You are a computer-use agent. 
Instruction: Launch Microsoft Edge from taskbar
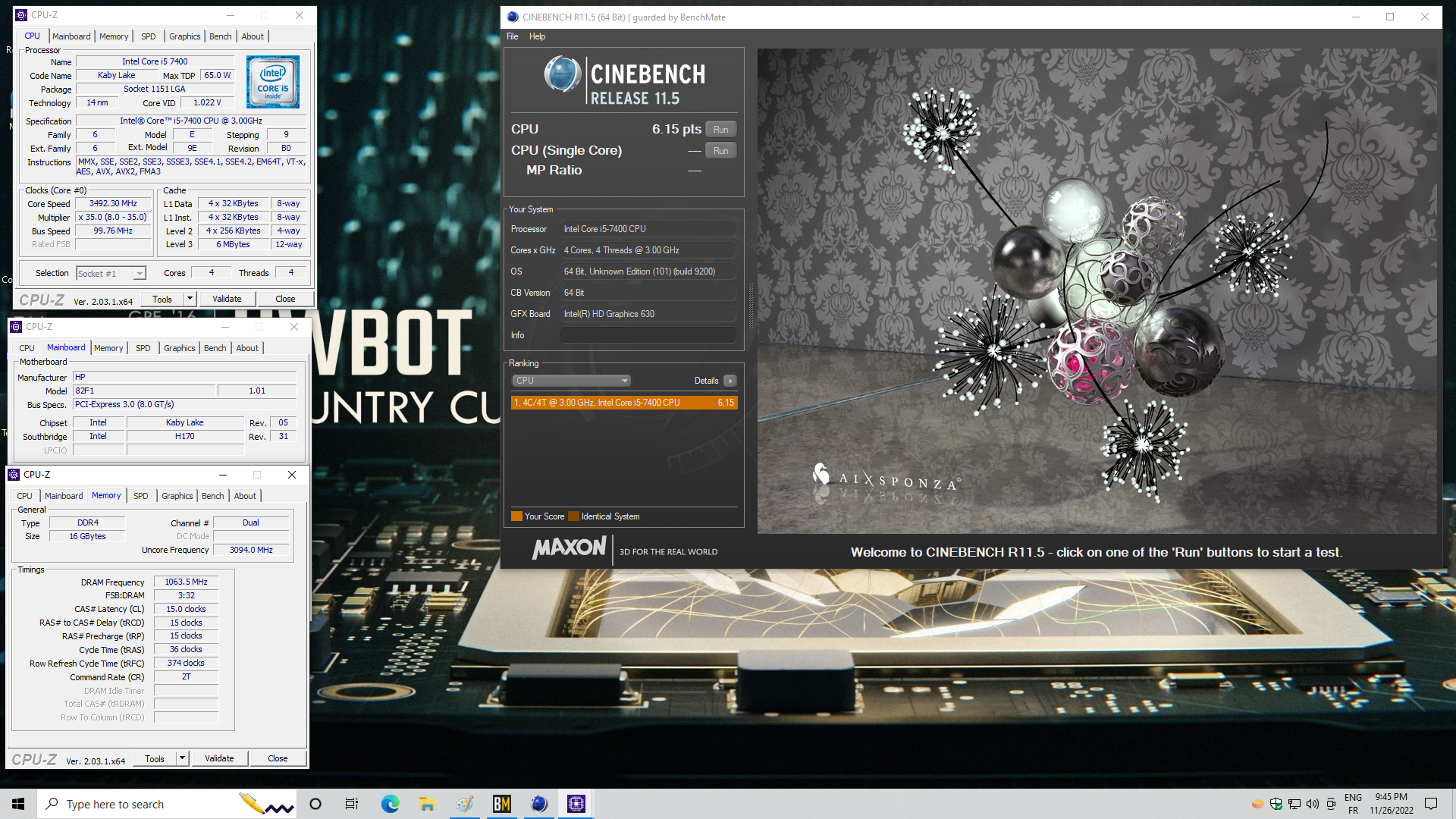click(390, 804)
